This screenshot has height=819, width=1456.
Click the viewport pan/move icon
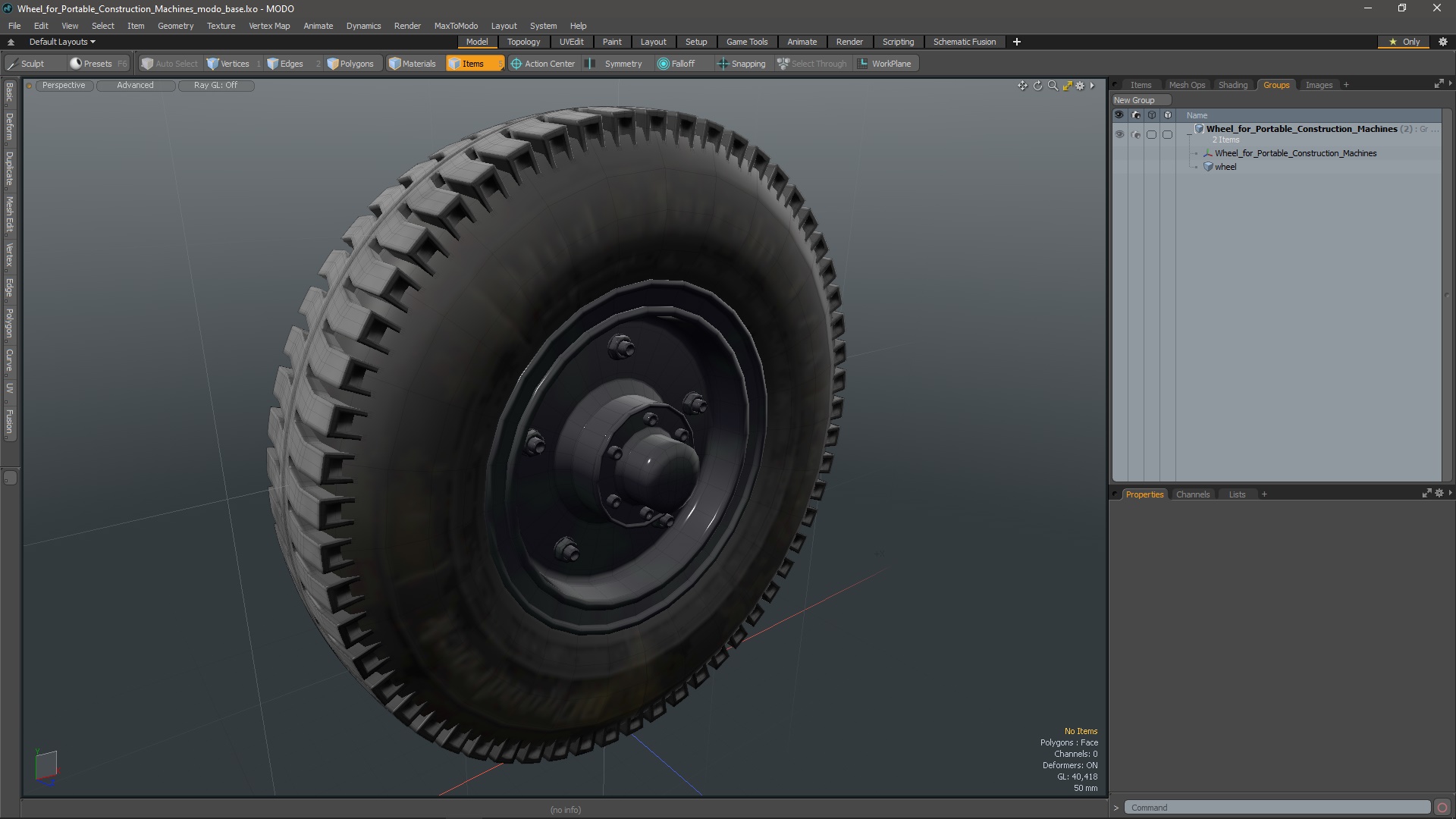1022,86
